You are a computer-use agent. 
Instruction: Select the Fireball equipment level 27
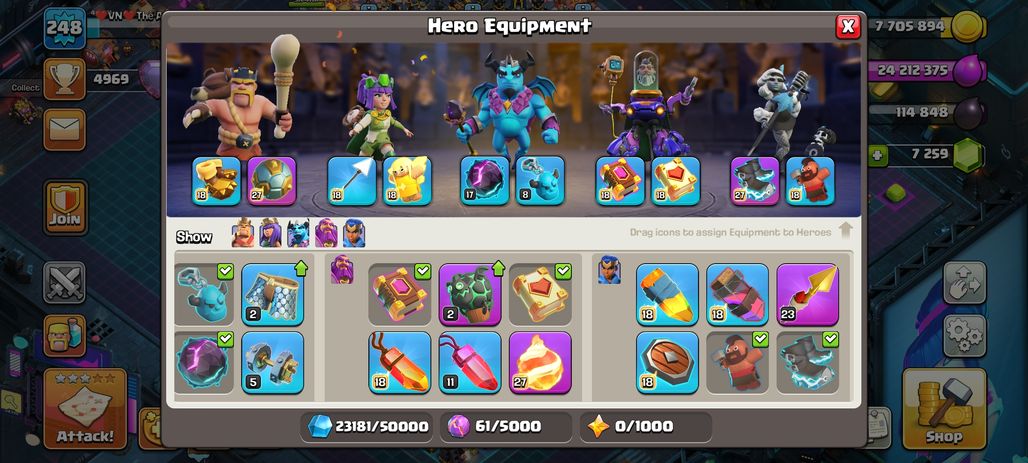point(540,362)
